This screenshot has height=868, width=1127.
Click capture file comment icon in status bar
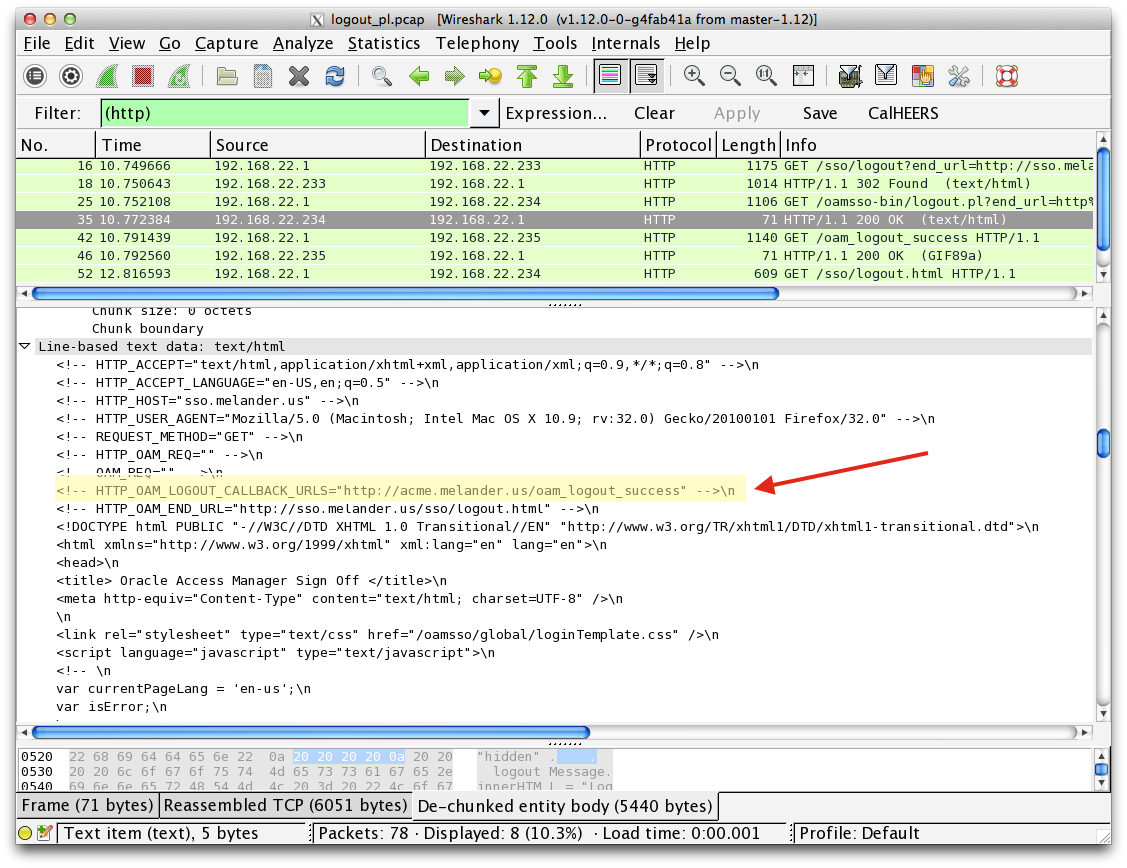[45, 834]
